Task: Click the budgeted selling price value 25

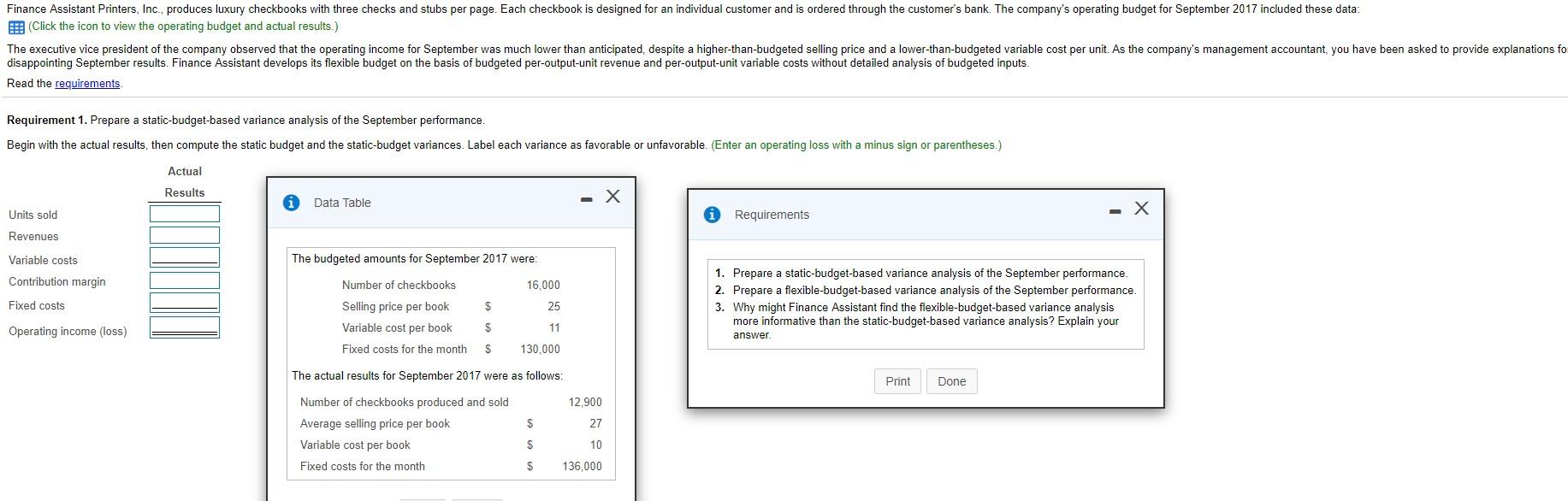Action: coord(554,306)
